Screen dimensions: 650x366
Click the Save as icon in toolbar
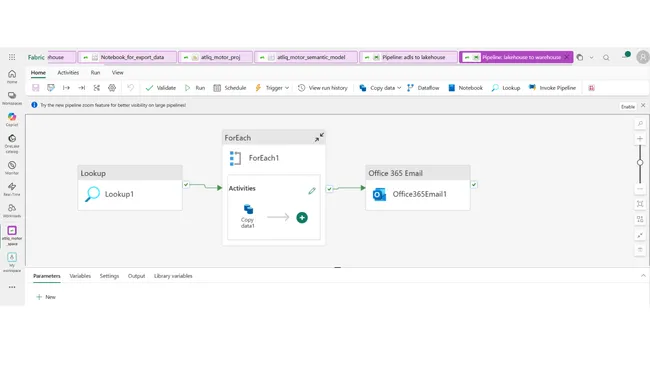[x=51, y=88]
